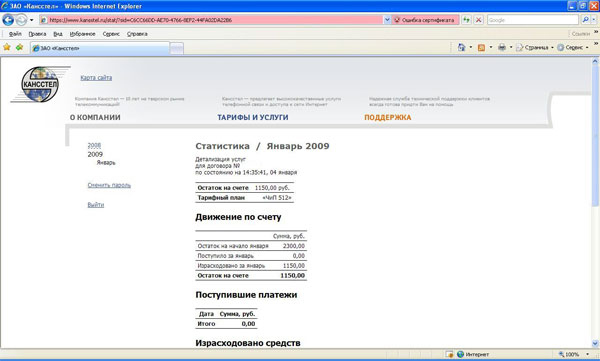Go back with the browser Back arrow
Screen dimensions: 600x361
click(8, 20)
